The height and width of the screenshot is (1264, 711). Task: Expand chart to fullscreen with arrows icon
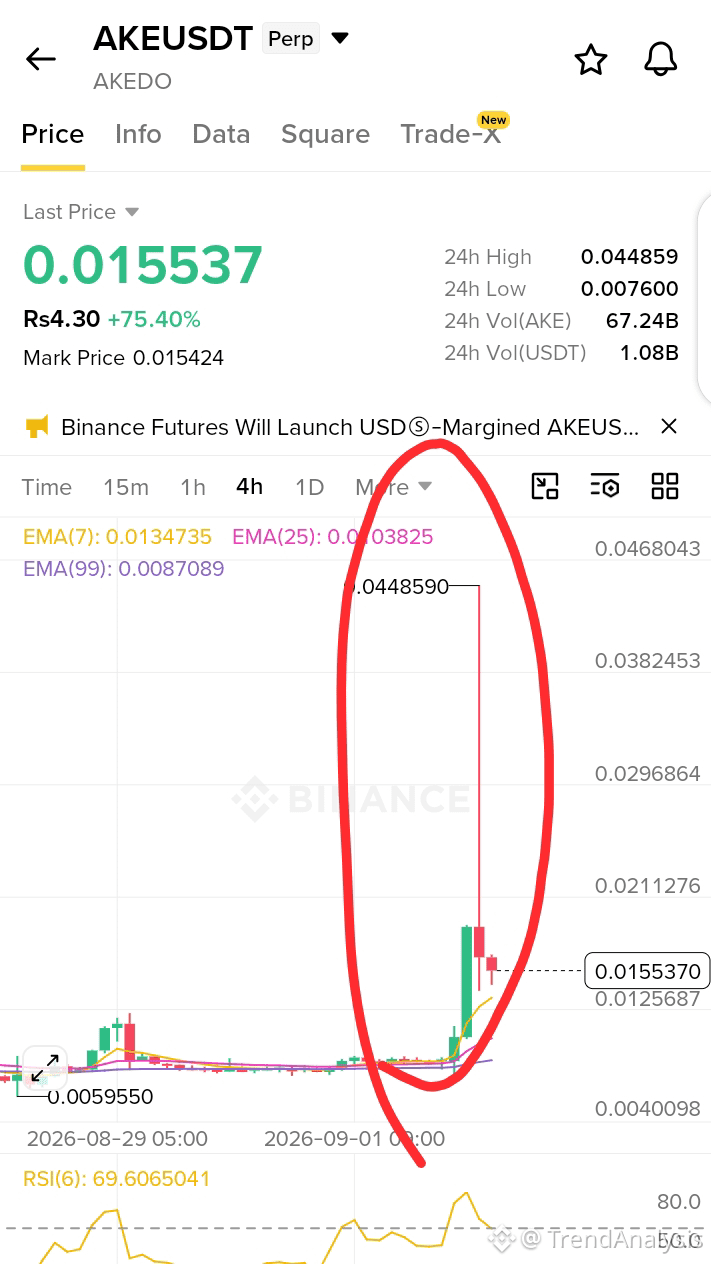44,1067
